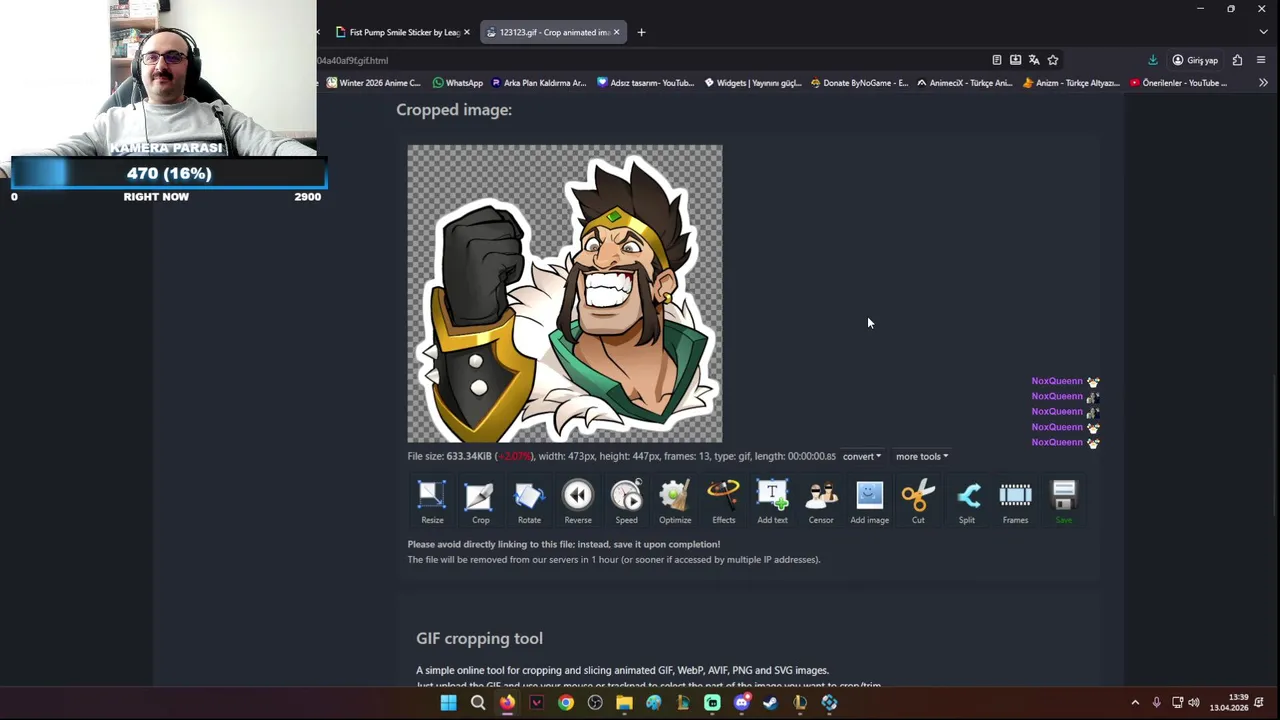Open the AnimeciX bookmark
Screen dimensions: 1280x720
coord(965,83)
